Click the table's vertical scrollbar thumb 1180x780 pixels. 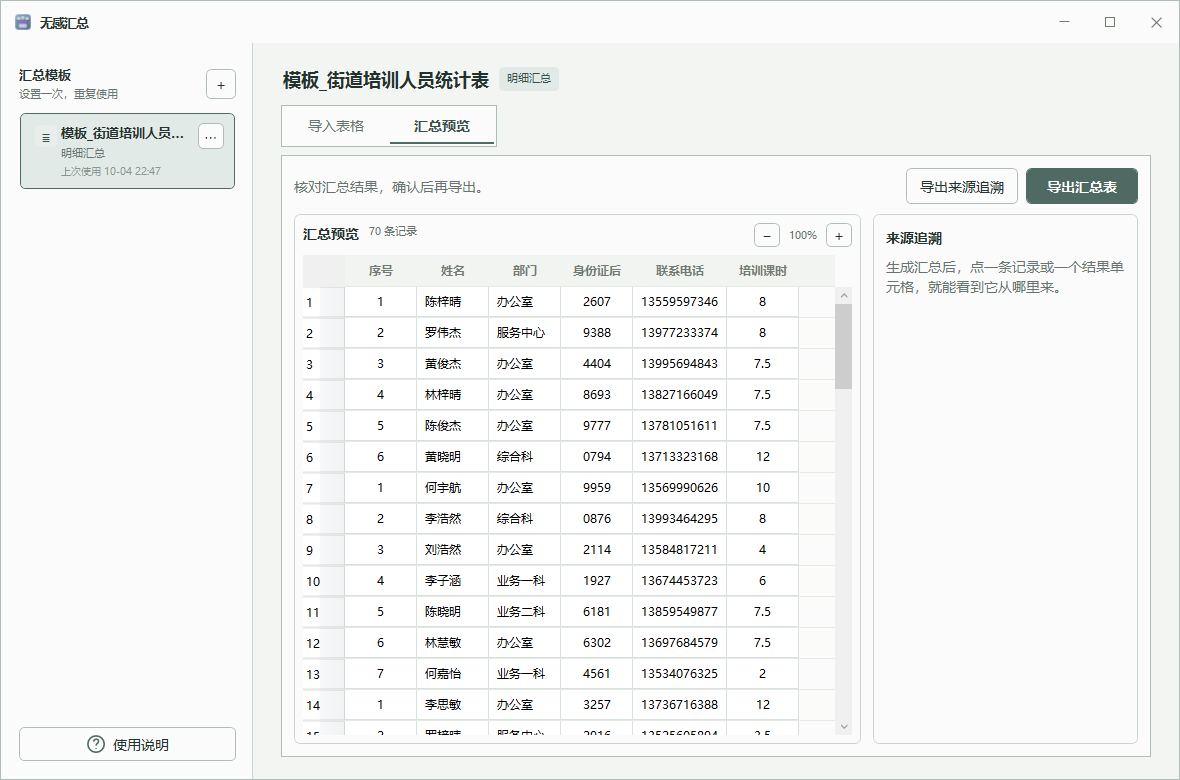coord(844,346)
